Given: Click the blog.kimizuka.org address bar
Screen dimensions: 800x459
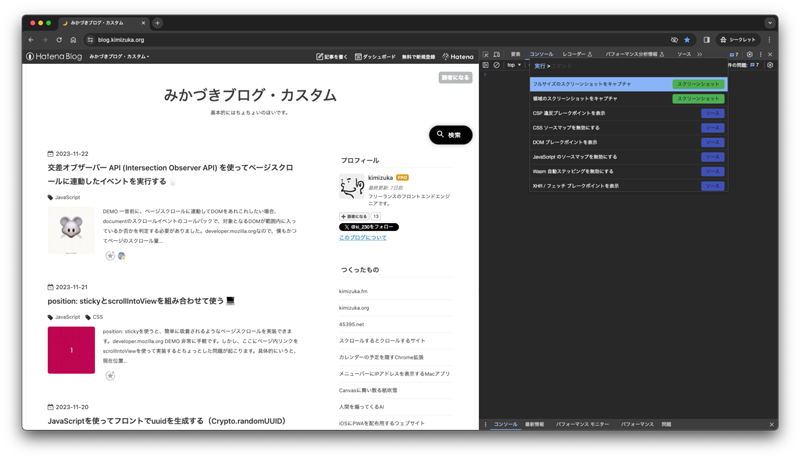Looking at the screenshot, I should click(x=121, y=40).
